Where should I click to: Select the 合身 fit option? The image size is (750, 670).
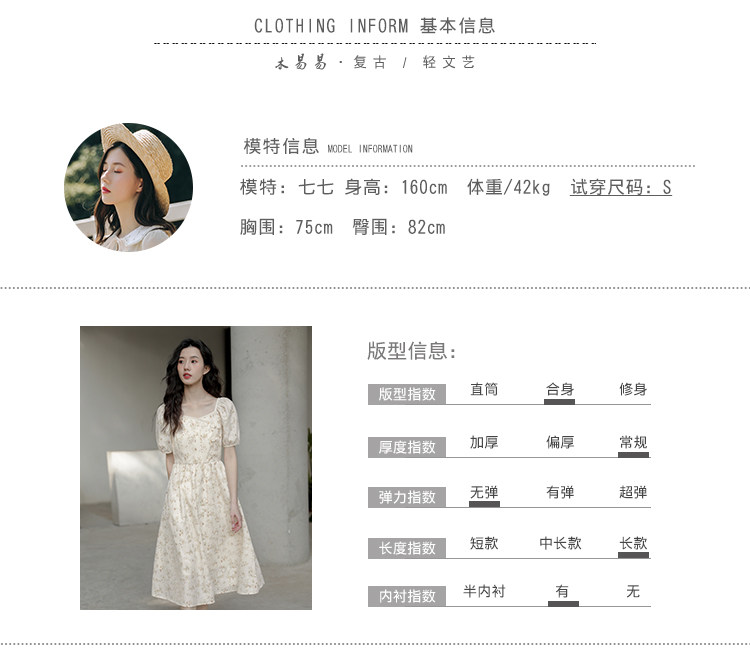pyautogui.click(x=560, y=389)
